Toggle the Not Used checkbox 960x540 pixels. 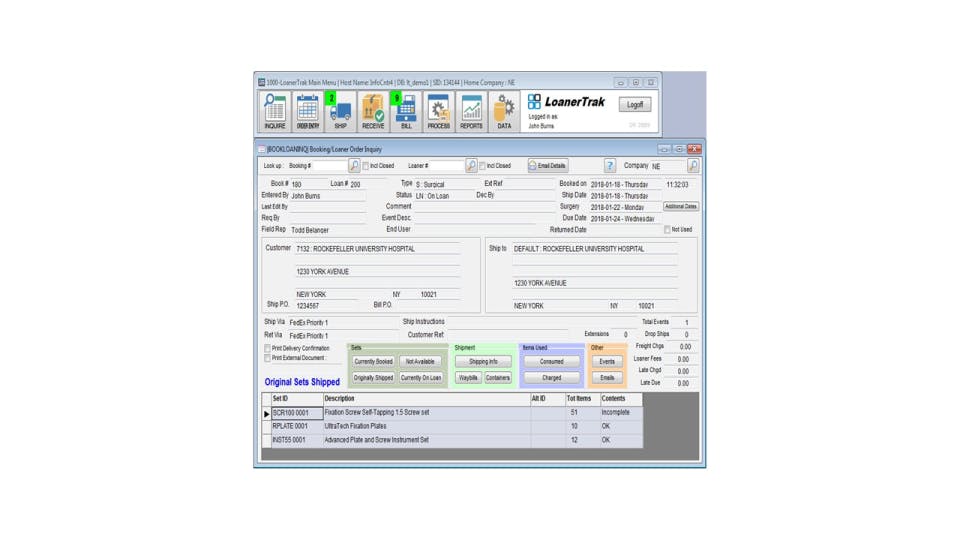(667, 230)
